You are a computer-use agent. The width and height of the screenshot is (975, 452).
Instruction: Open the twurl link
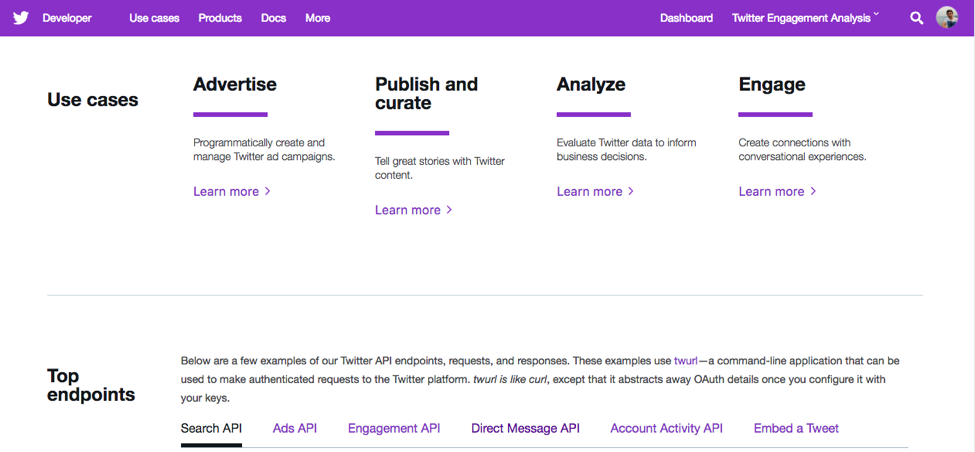tap(686, 360)
